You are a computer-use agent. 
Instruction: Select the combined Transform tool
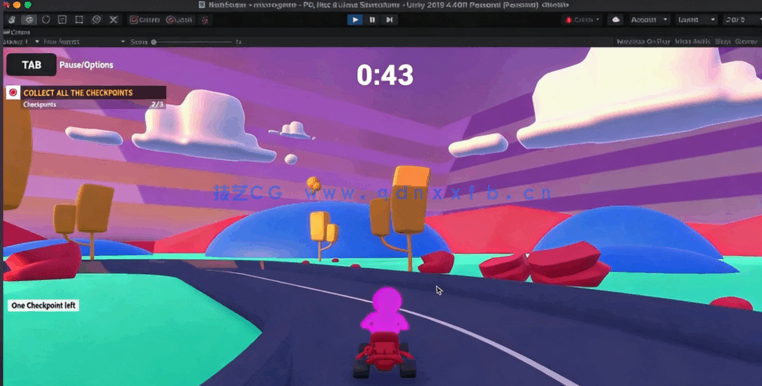[x=96, y=20]
